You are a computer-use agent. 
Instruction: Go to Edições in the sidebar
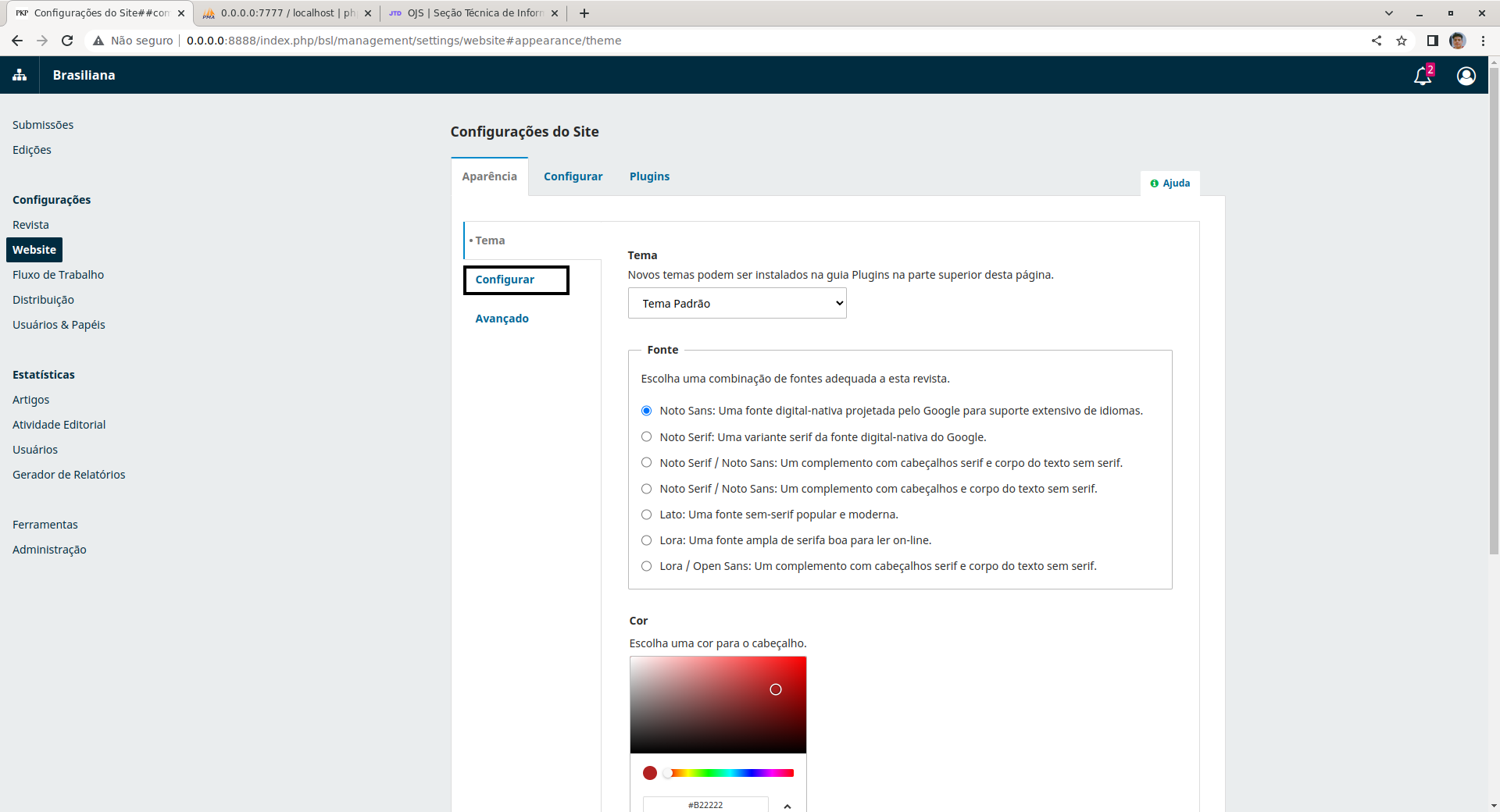point(32,150)
